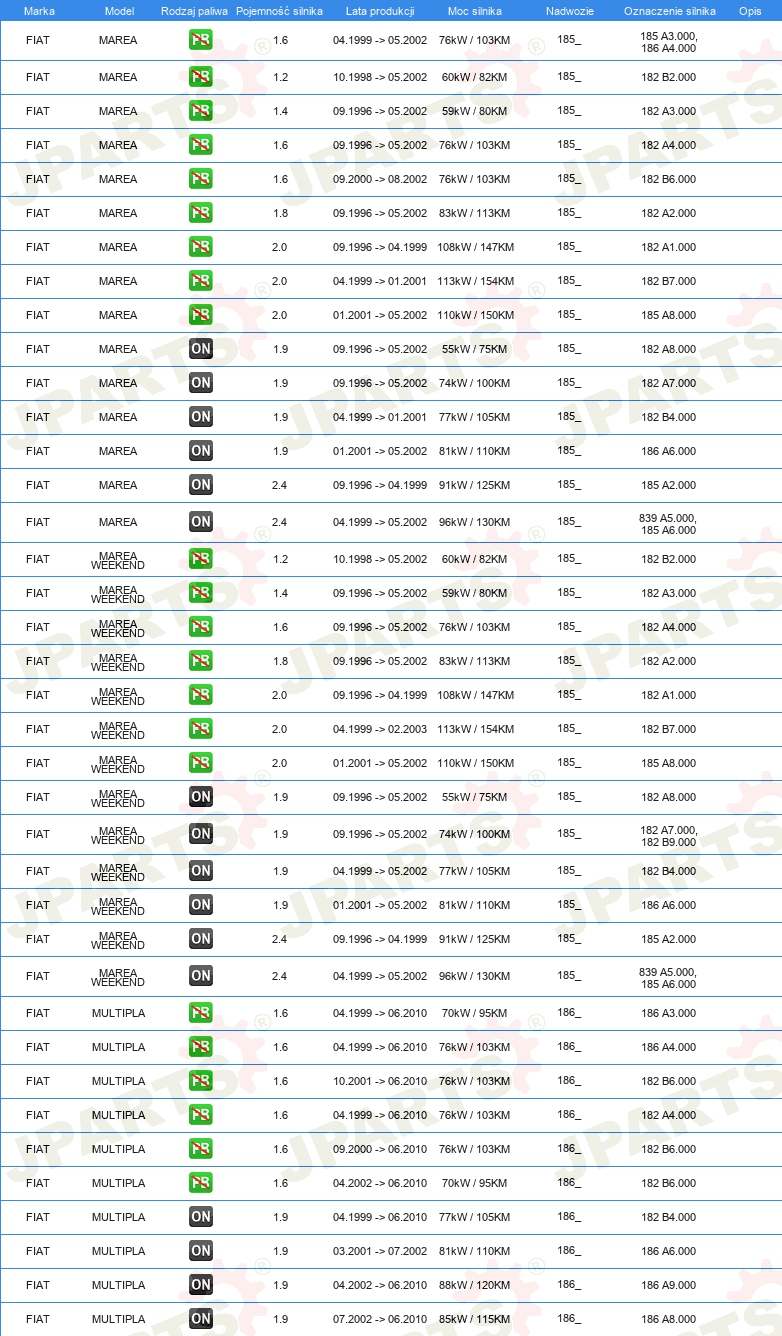Click date cell 09.2000 -> 06.2010

[x=380, y=1149]
